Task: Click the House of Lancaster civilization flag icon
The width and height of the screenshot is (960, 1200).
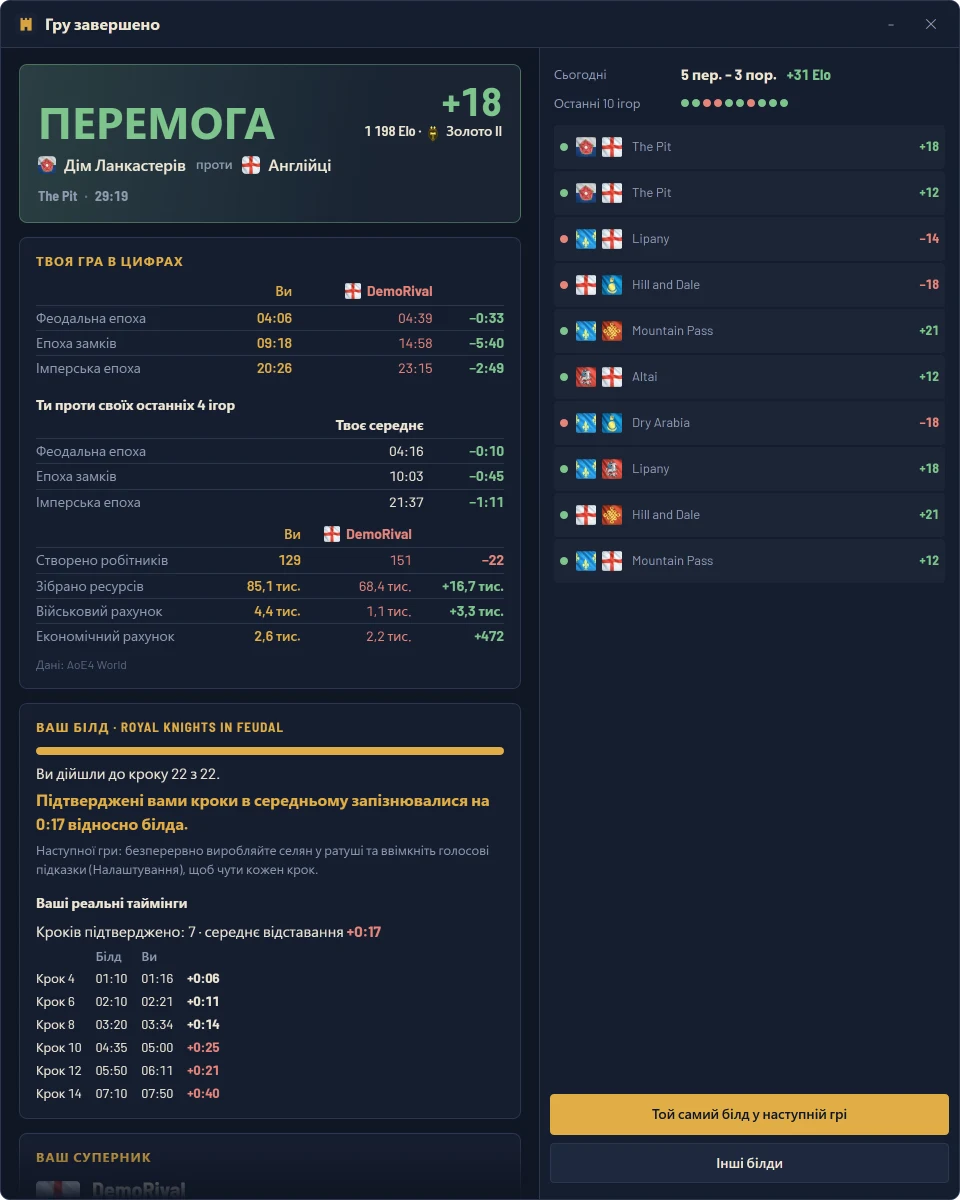Action: (x=47, y=165)
